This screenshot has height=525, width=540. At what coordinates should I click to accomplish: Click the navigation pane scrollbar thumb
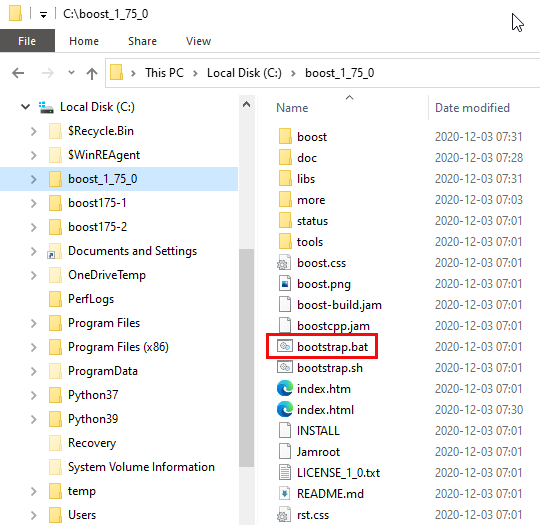click(246, 358)
